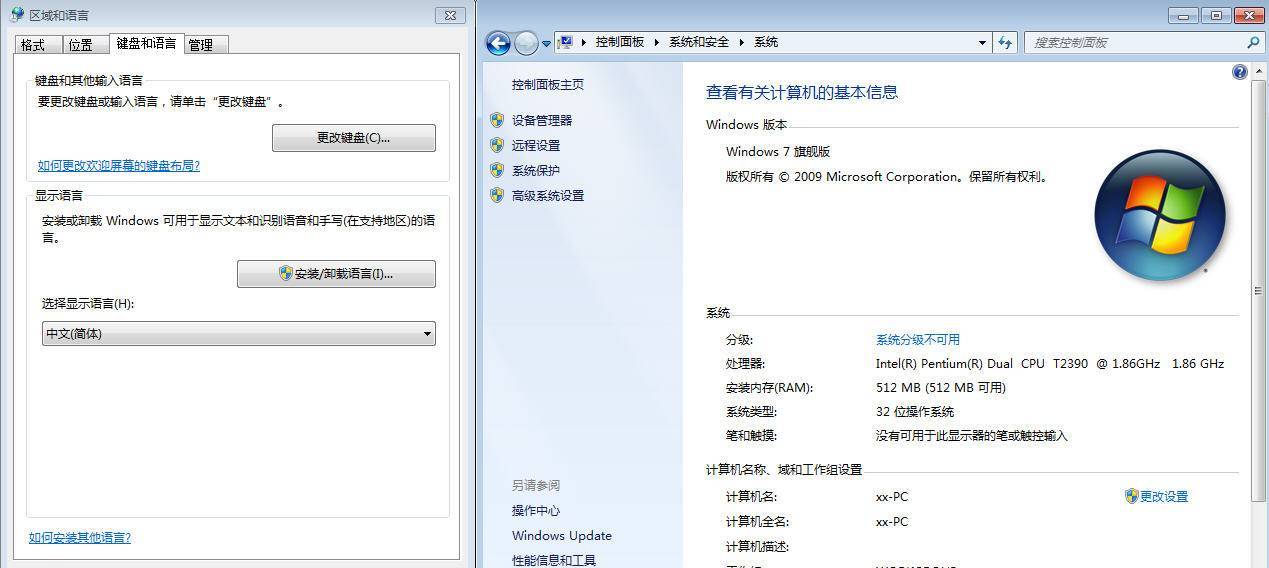
Task: Minimize the System window
Action: coord(1184,15)
